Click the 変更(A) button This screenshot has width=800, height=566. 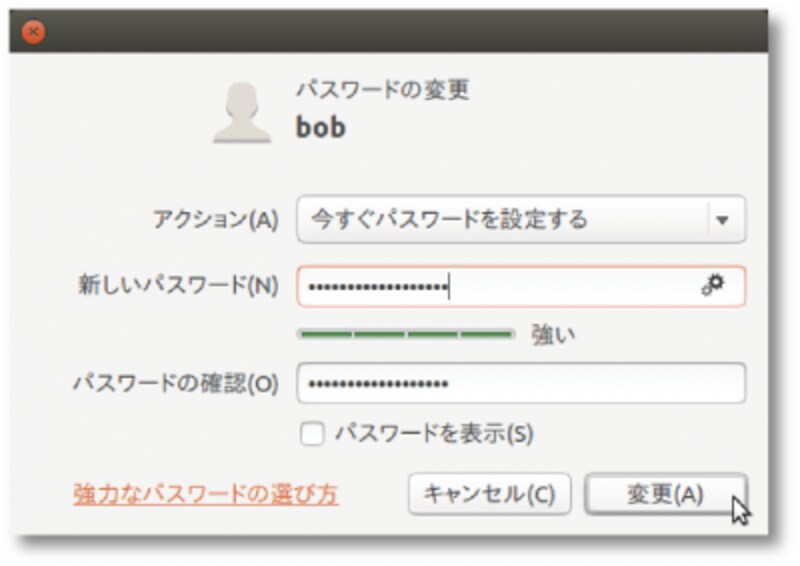coord(665,494)
